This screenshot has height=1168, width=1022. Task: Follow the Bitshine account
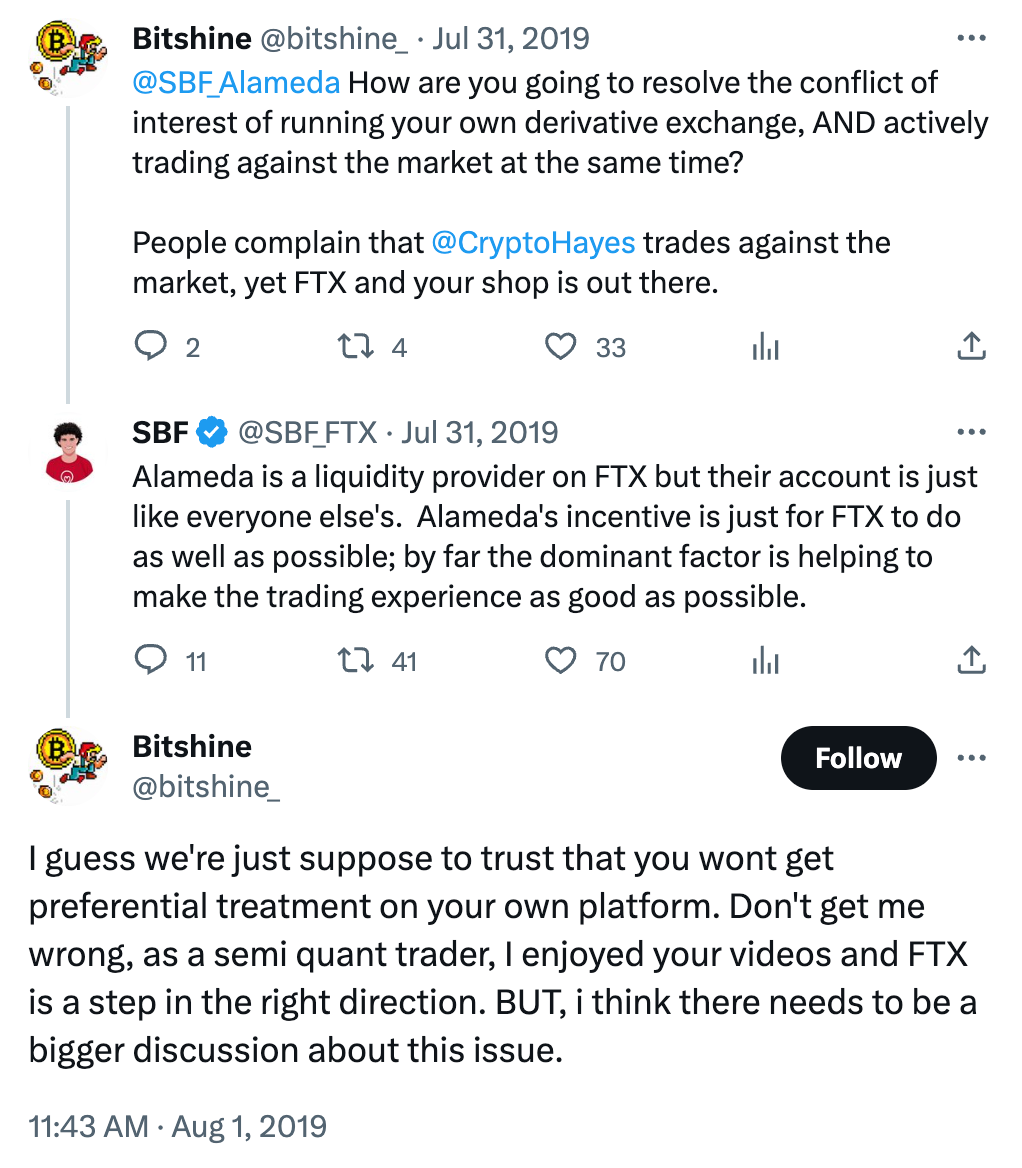tap(858, 758)
